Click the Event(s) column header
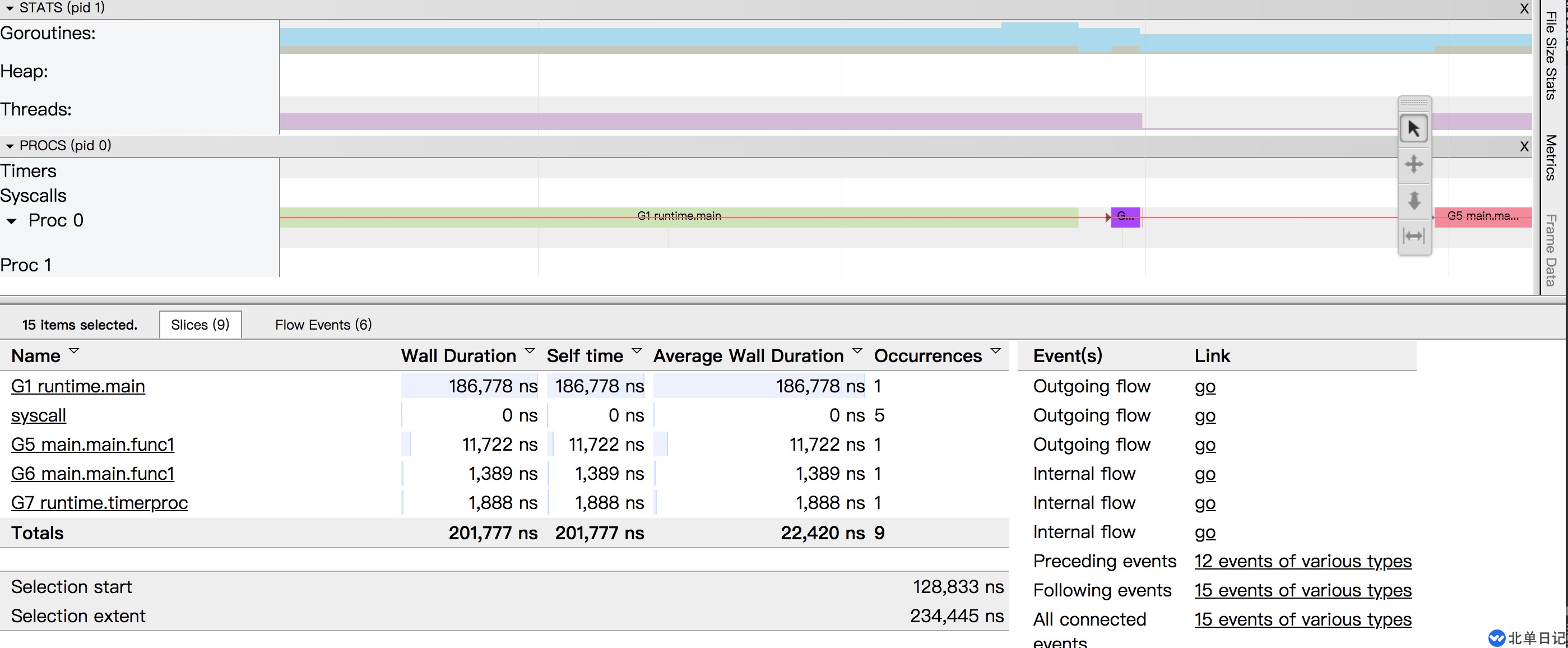 [x=1068, y=355]
